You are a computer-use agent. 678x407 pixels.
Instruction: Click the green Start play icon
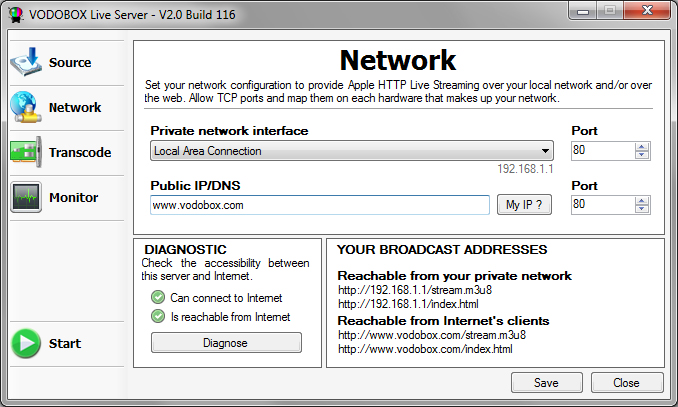[x=26, y=343]
